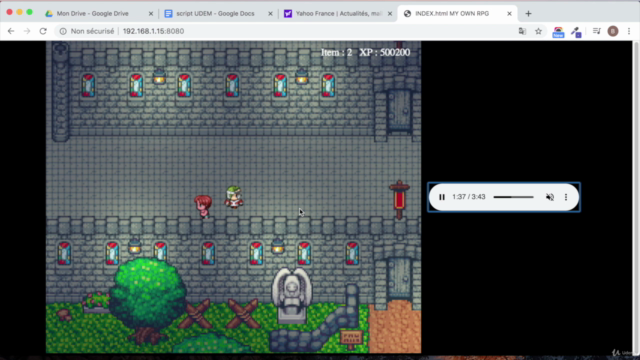Close the Mon Drive tab
Image resolution: width=640 pixels, height=360 pixels.
coord(151,13)
